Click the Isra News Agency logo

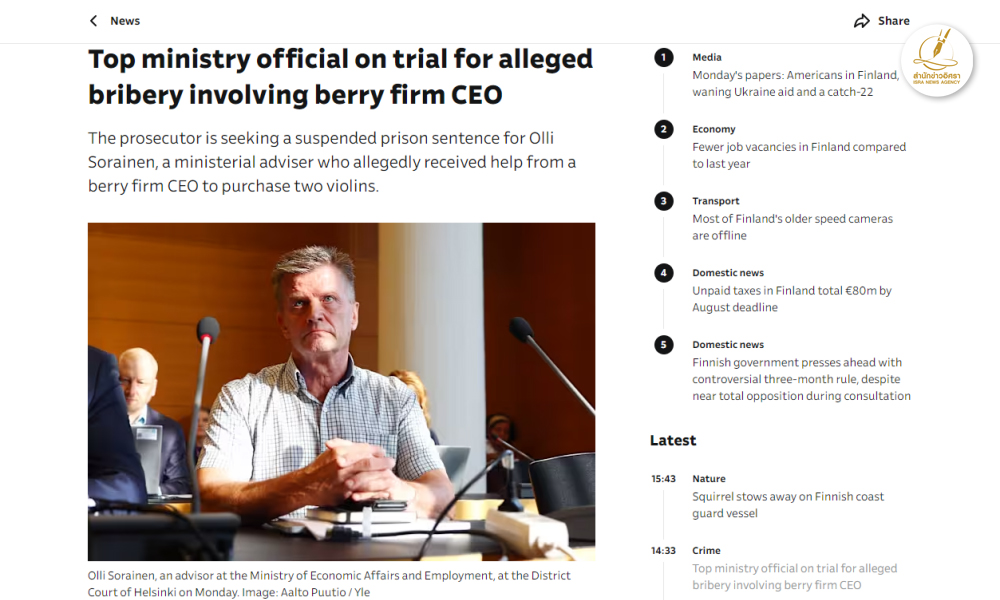937,61
